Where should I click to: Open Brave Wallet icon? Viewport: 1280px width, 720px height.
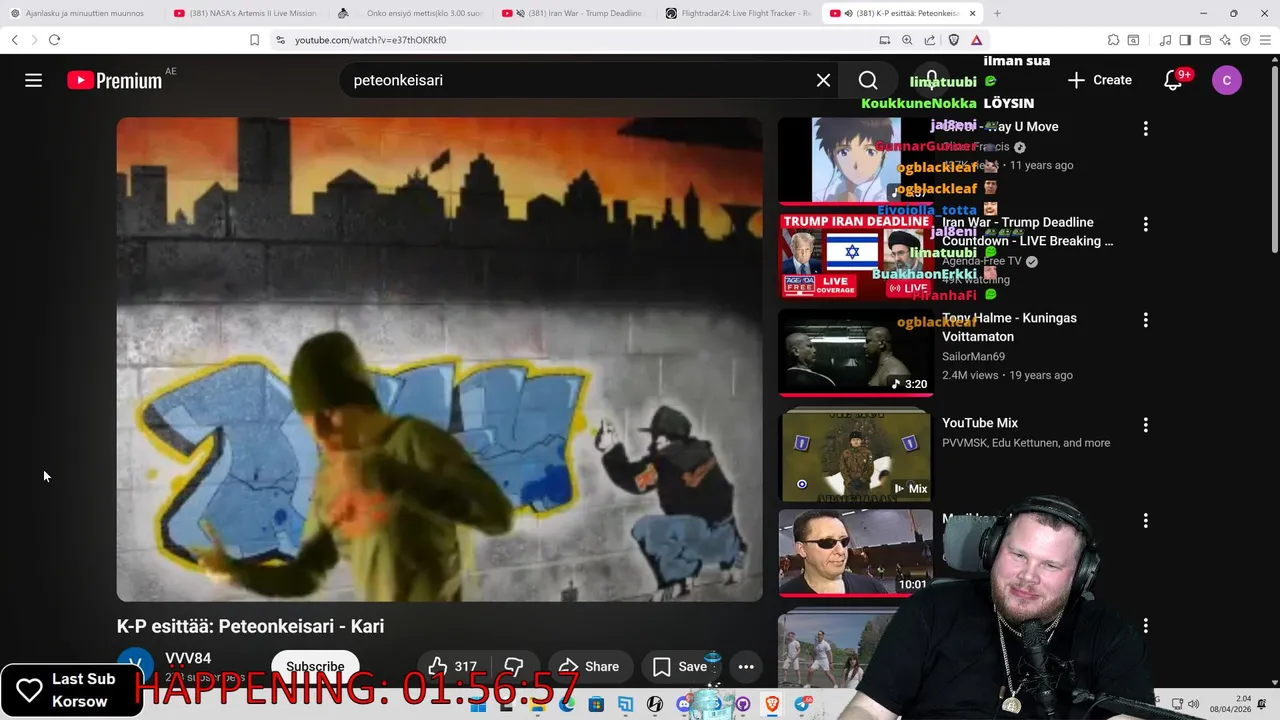coord(1205,40)
